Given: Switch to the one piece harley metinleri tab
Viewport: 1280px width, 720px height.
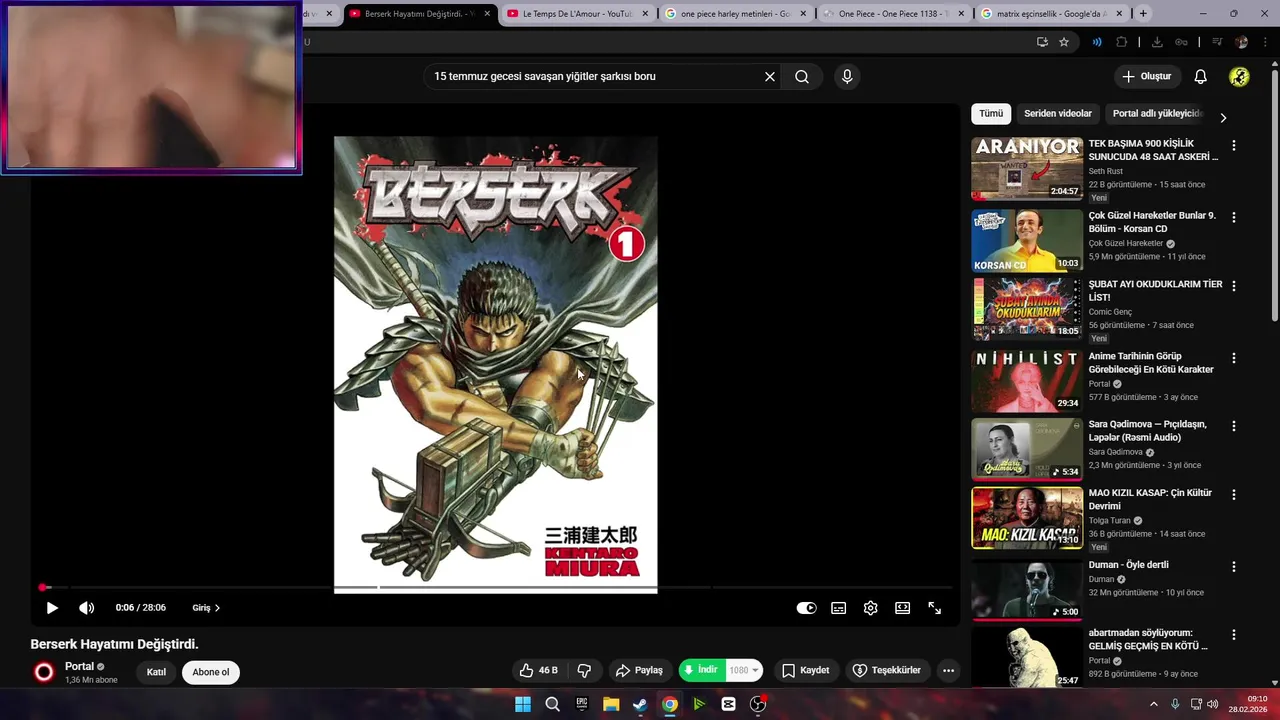Looking at the screenshot, I should click(736, 14).
